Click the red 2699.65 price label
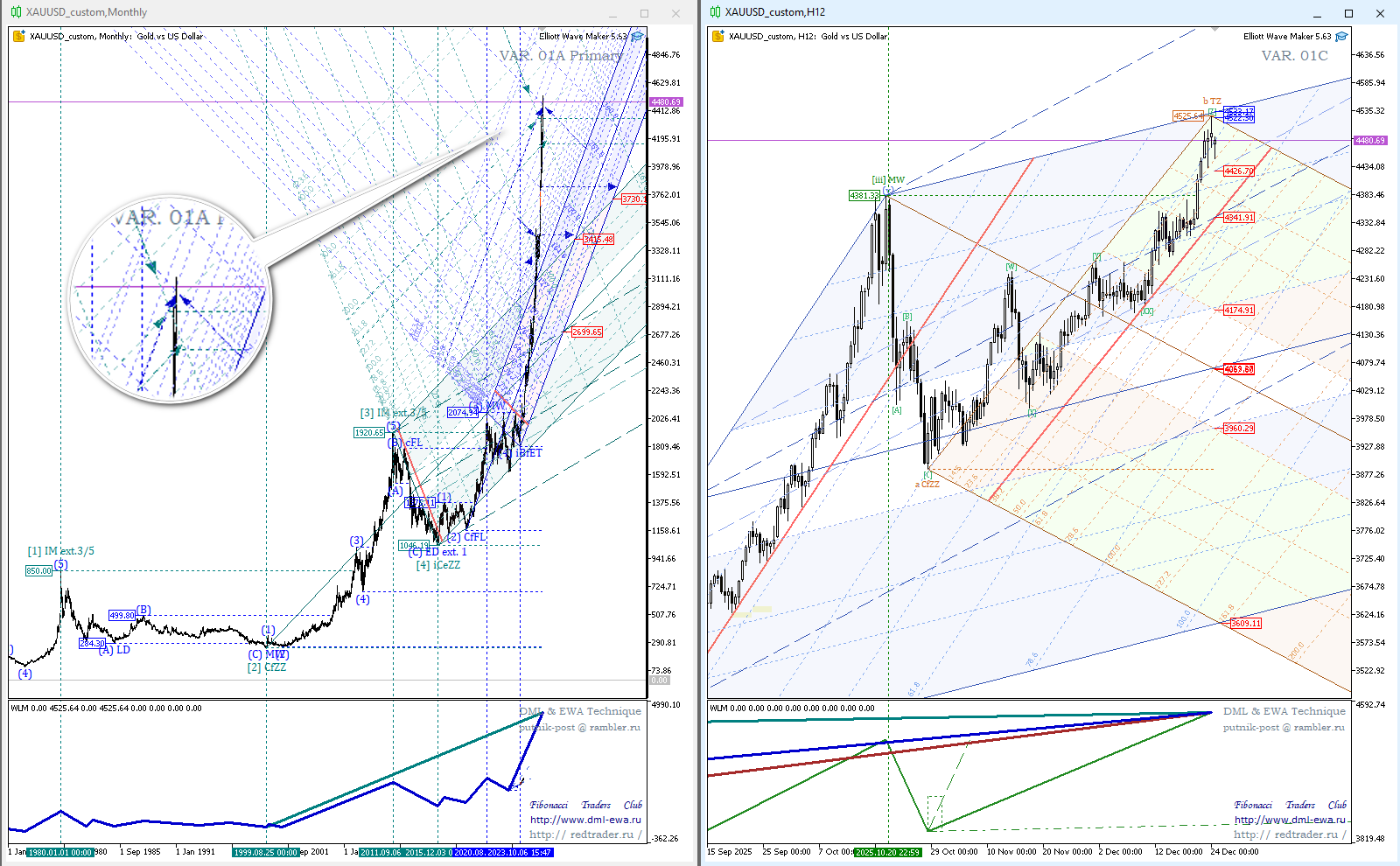The image size is (1400, 866). pyautogui.click(x=586, y=332)
